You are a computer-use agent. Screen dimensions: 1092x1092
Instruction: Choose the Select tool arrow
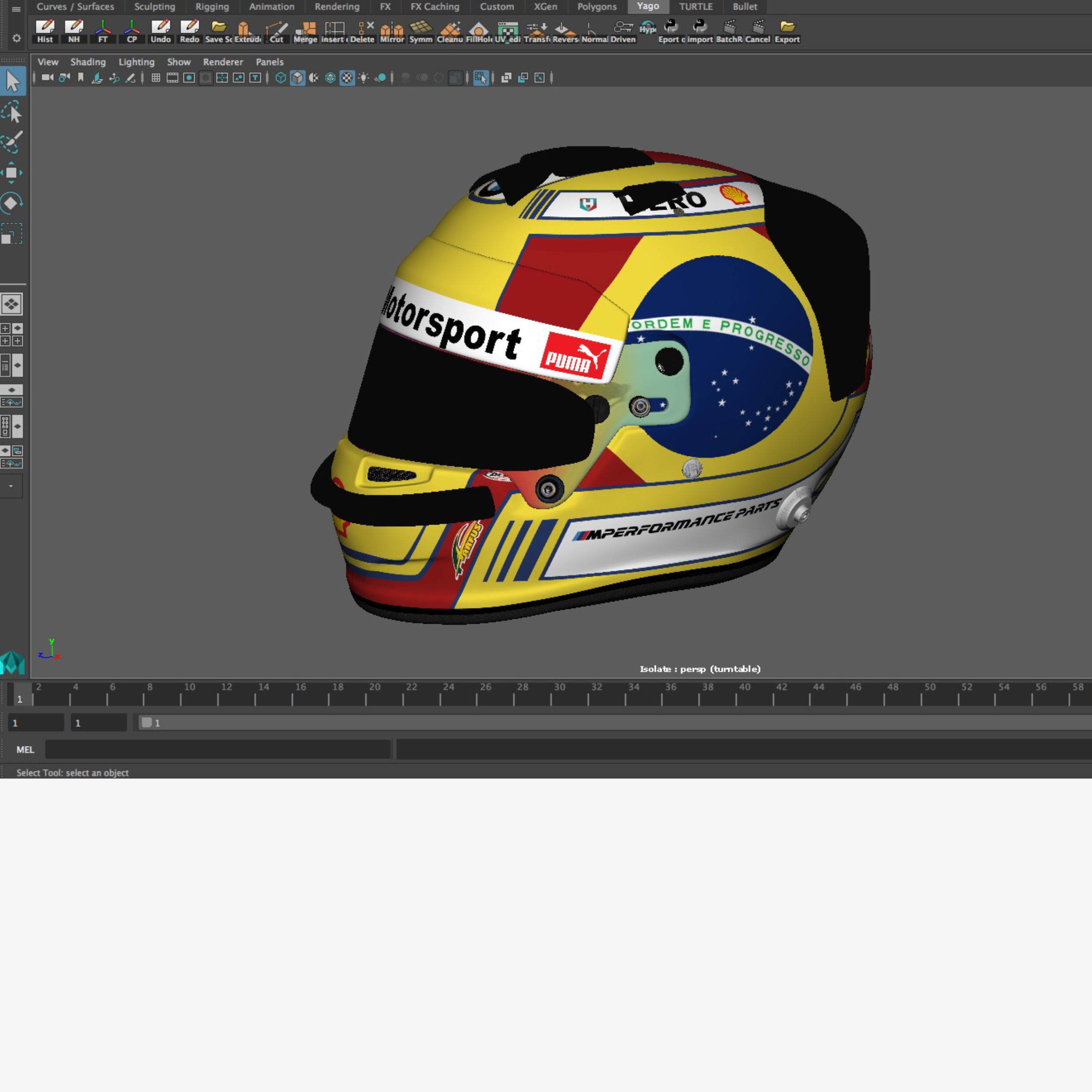pos(12,81)
